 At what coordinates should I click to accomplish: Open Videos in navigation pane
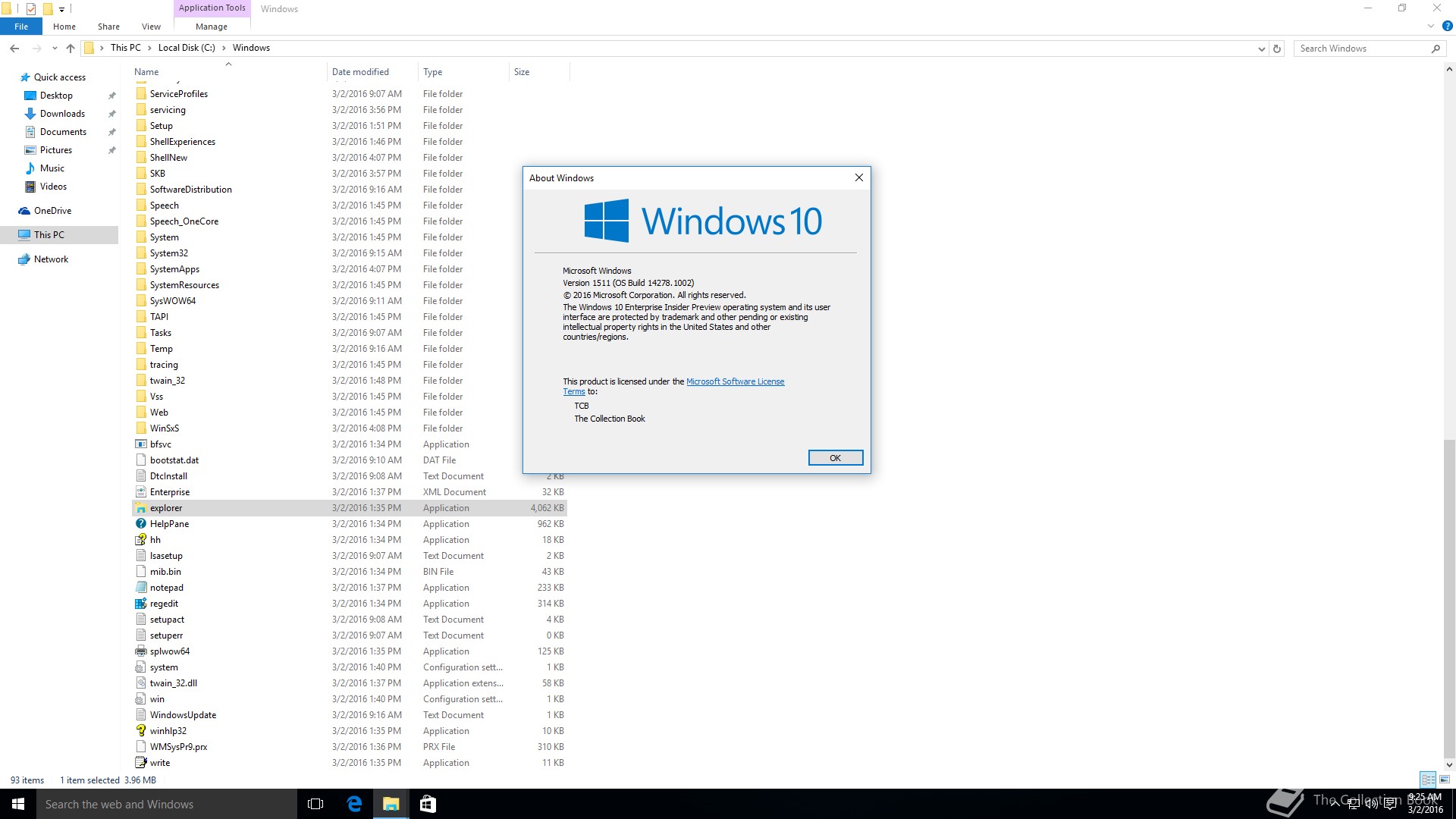pyautogui.click(x=53, y=187)
